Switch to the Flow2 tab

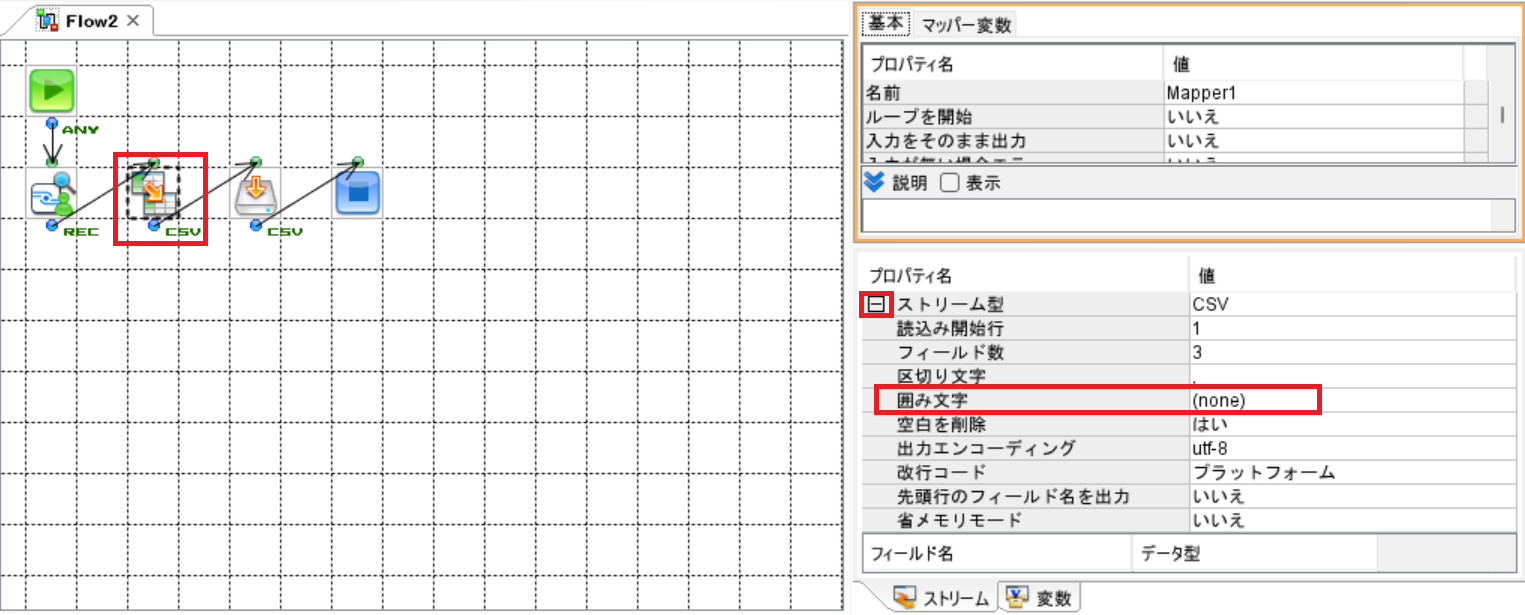click(x=92, y=21)
